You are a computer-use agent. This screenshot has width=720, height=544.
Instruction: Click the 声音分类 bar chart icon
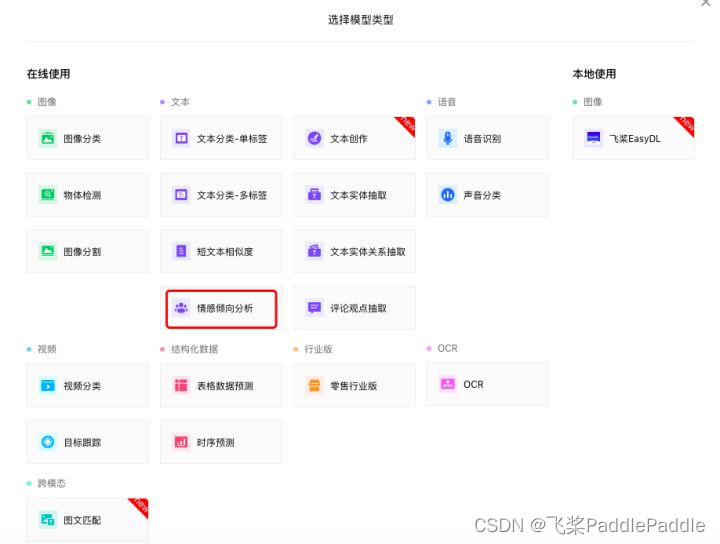coord(448,195)
